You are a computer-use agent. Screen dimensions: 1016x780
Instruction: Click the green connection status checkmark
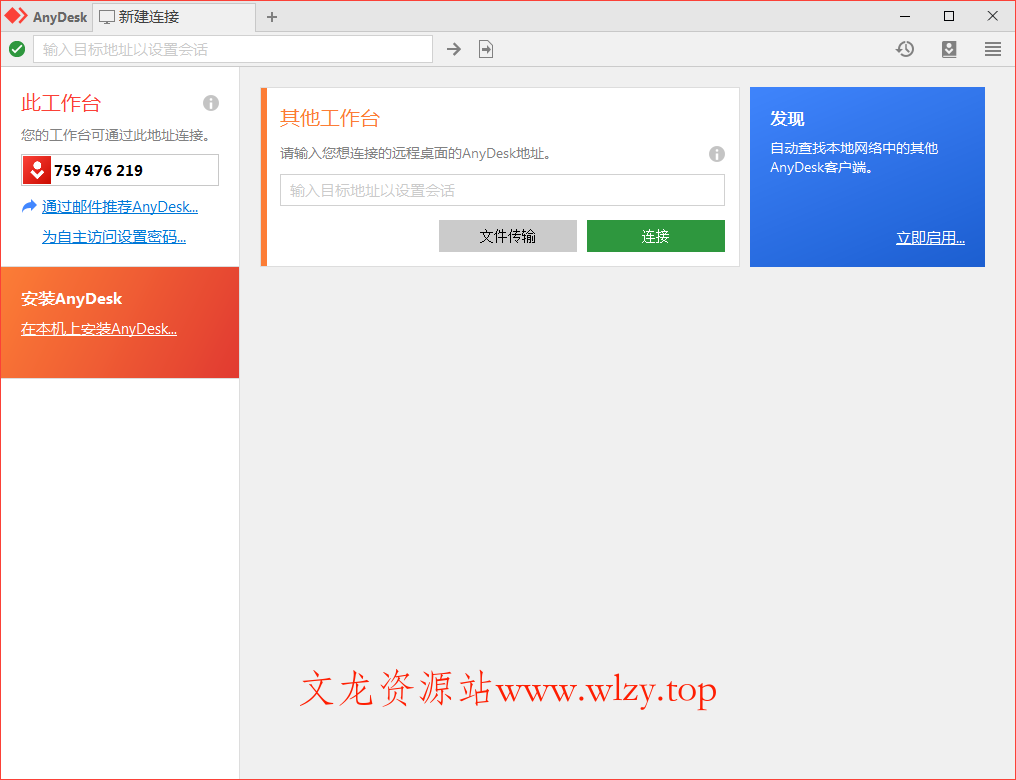[x=17, y=48]
